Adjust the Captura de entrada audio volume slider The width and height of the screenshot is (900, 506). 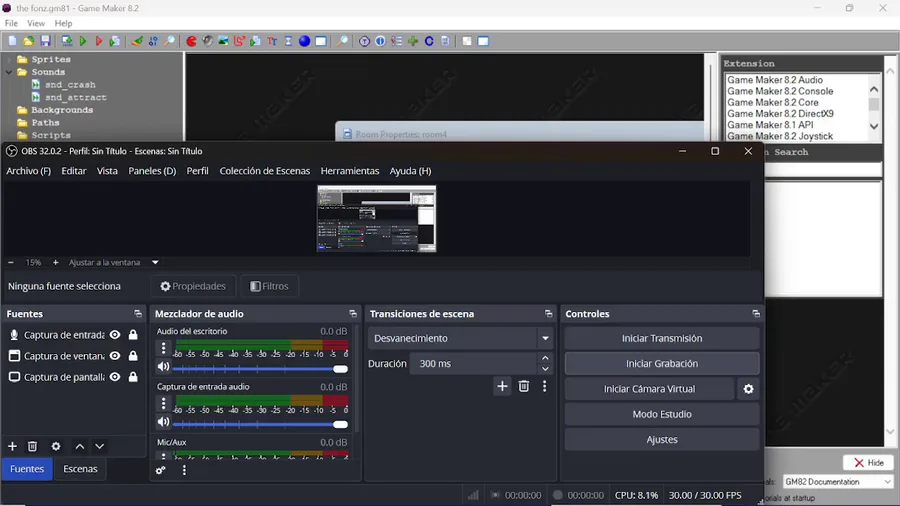260,425
